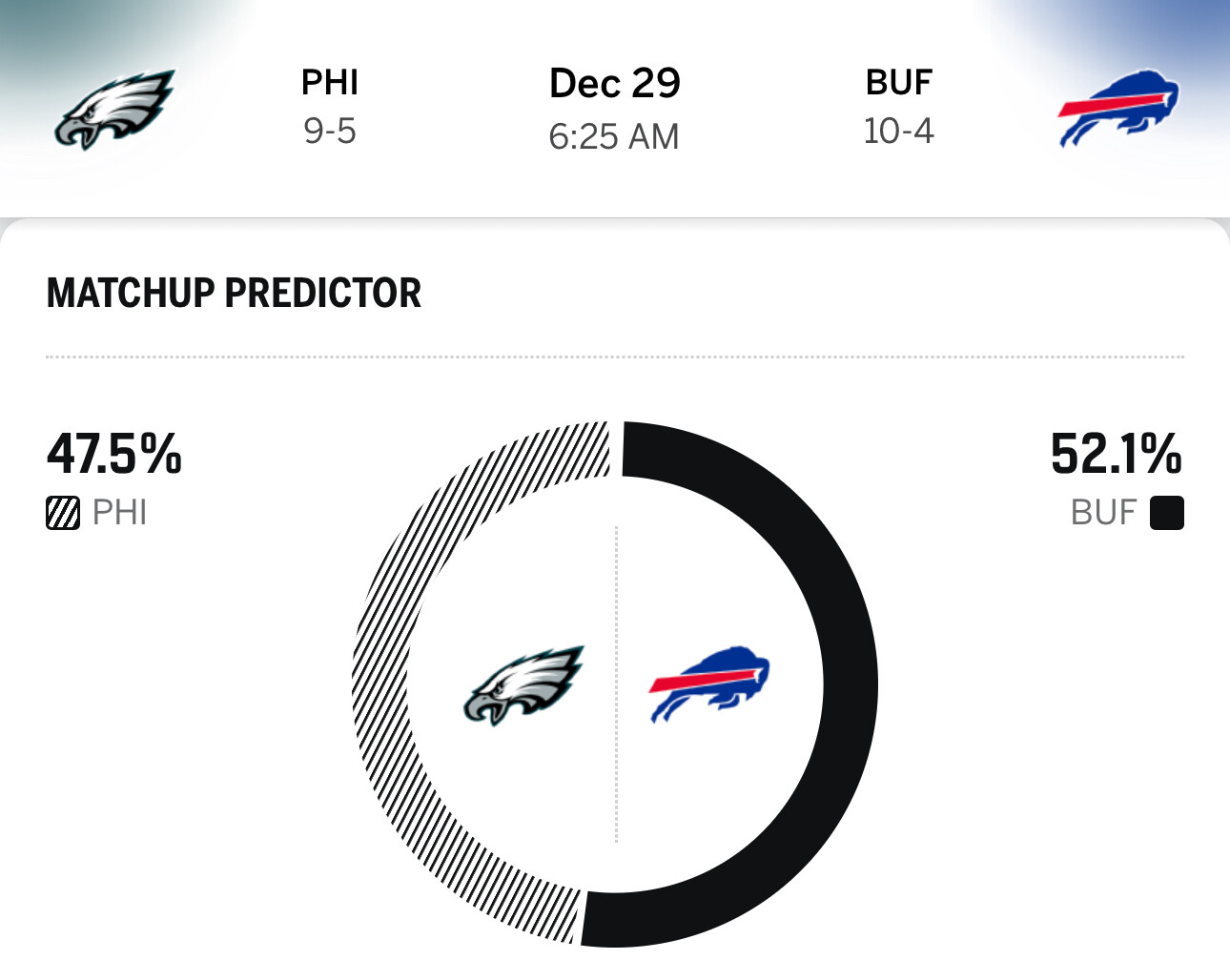
Task: Click the PHI label in the chart legend
Action: [x=119, y=513]
